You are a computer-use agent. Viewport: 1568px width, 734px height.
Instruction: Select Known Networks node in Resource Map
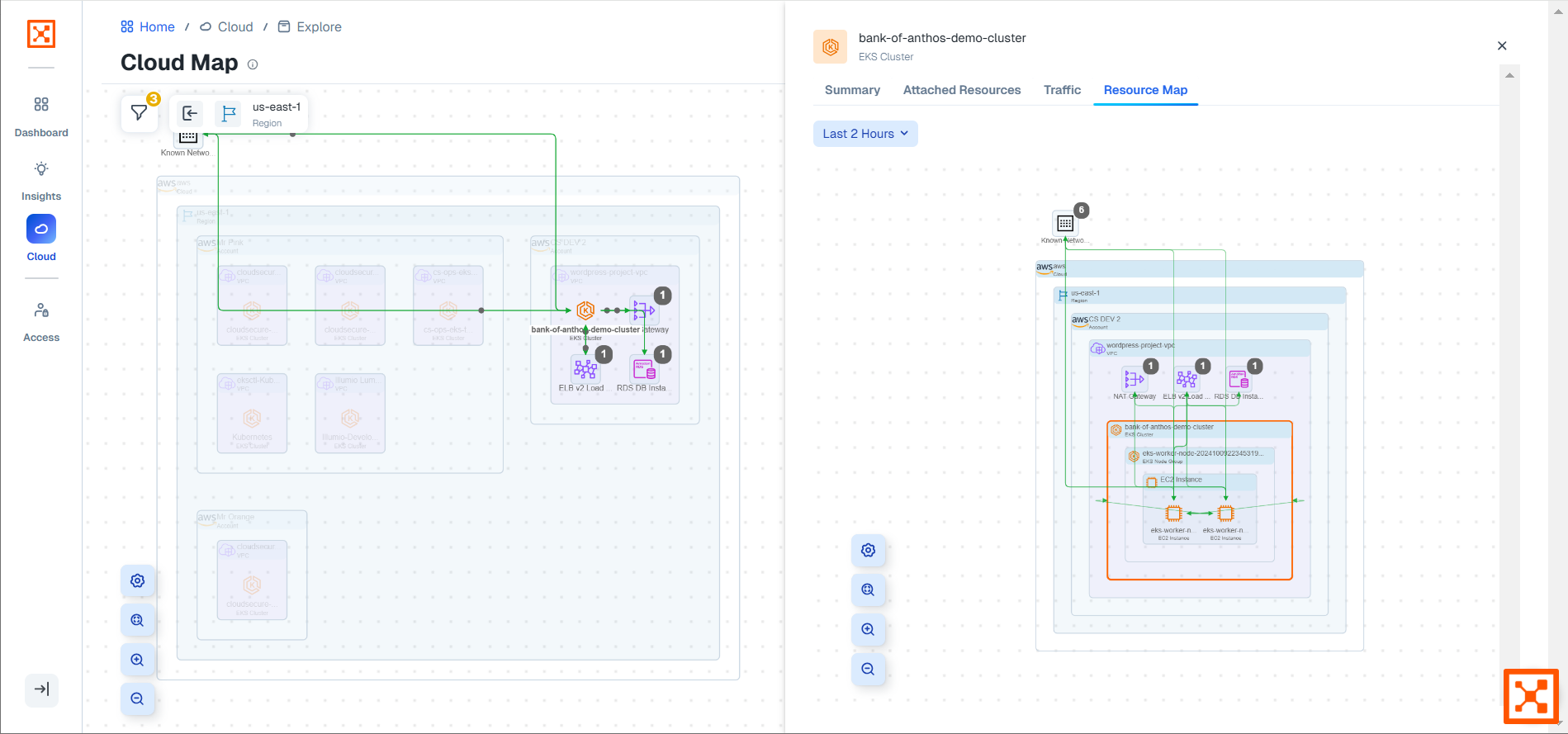1065,223
